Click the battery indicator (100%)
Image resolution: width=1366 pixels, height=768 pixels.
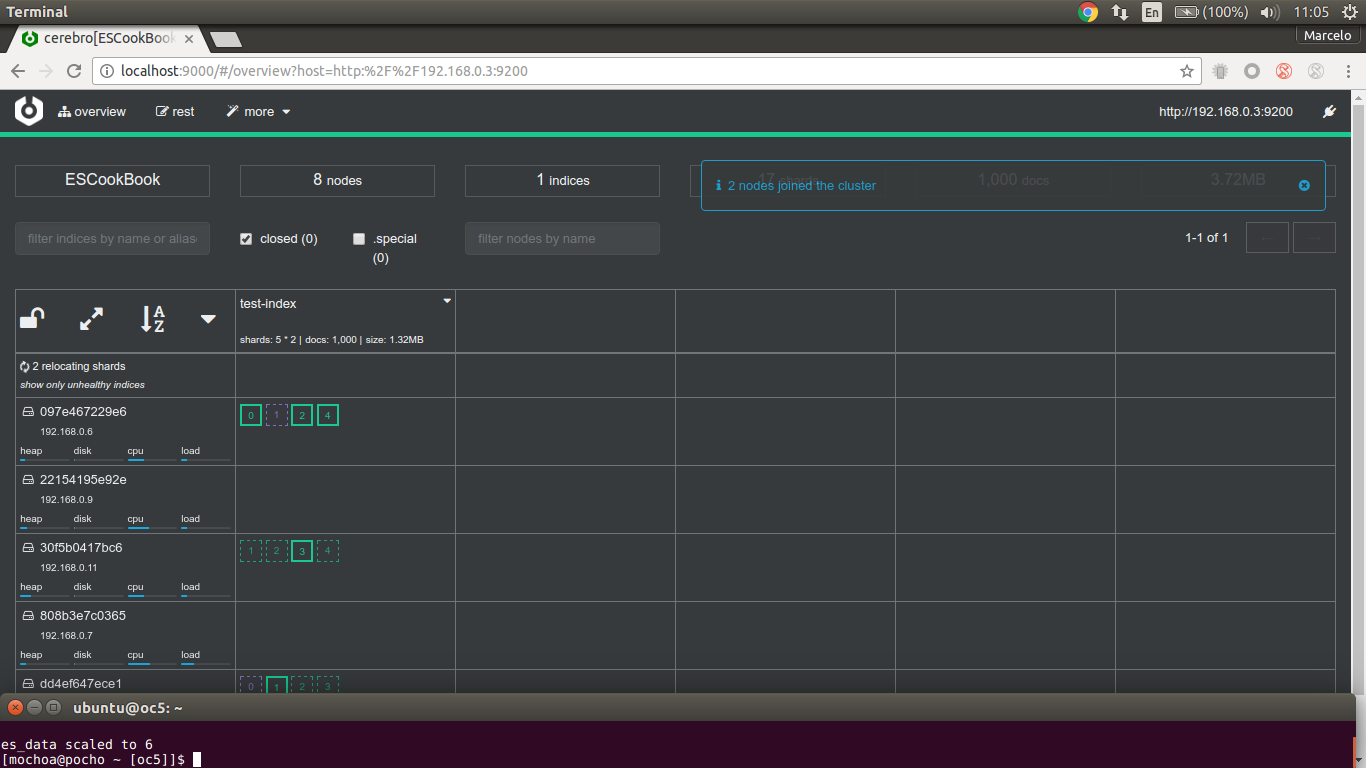[1211, 12]
